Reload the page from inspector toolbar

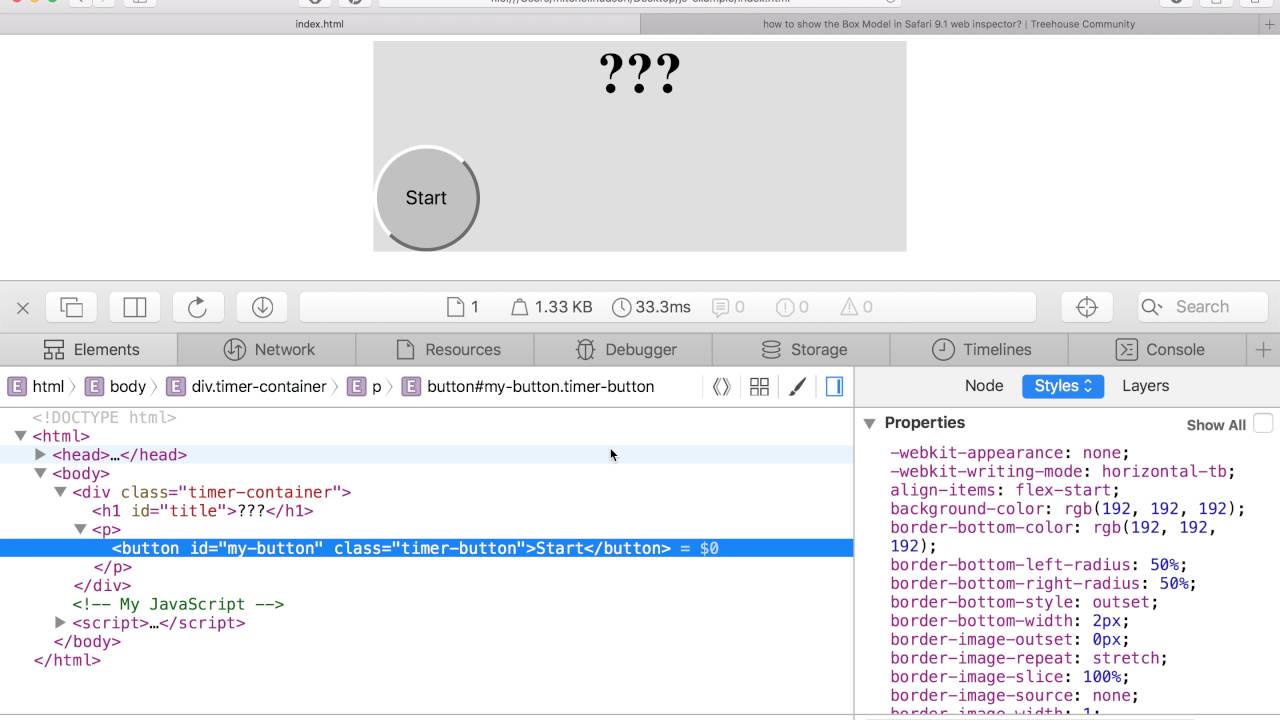tap(198, 307)
